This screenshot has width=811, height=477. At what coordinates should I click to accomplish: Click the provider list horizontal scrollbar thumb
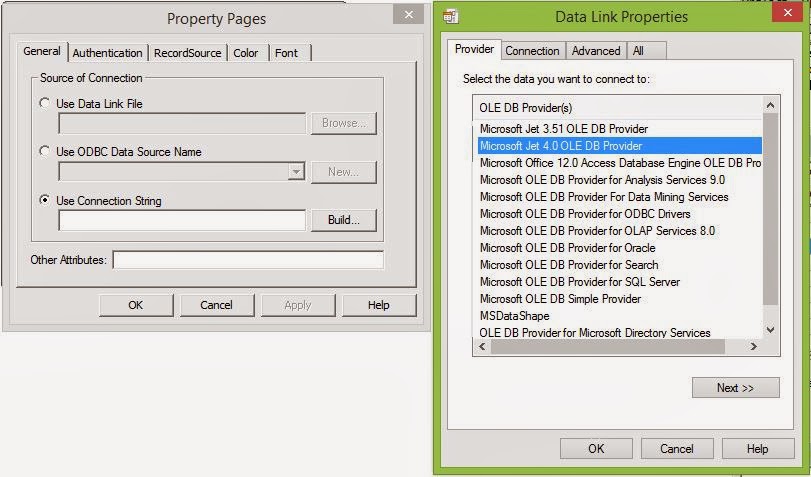tap(608, 347)
